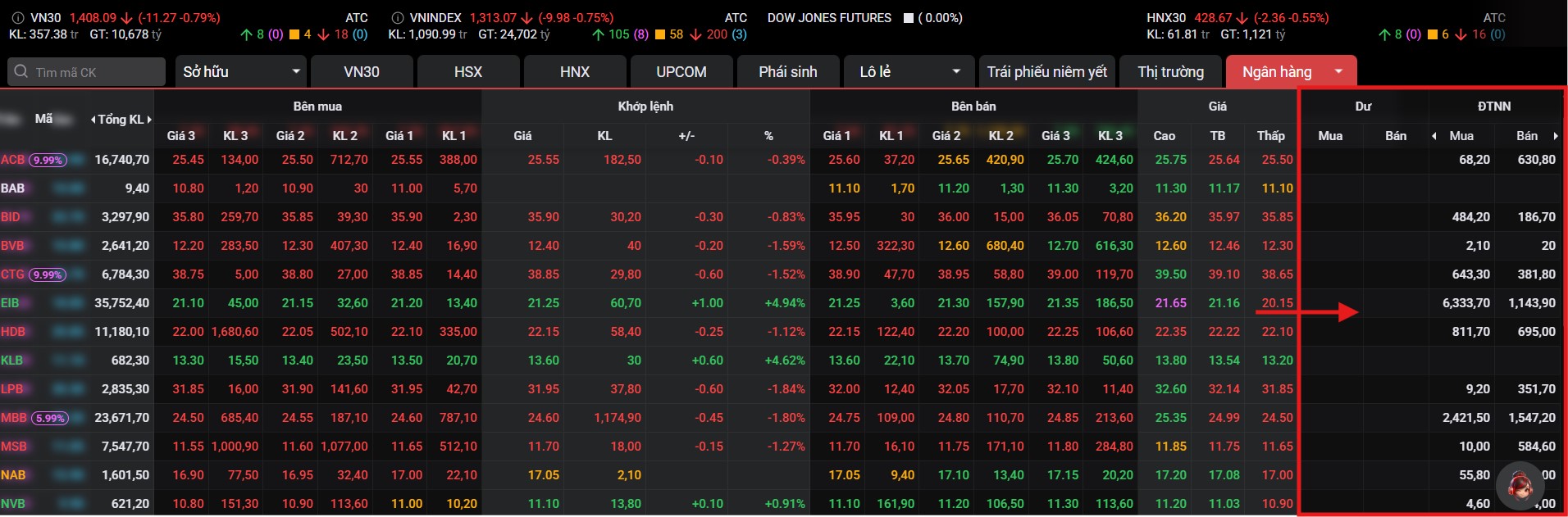Viewport: 1568px width, 517px height.
Task: Open the Trái phiếu niêm yết tab
Action: (x=1047, y=72)
